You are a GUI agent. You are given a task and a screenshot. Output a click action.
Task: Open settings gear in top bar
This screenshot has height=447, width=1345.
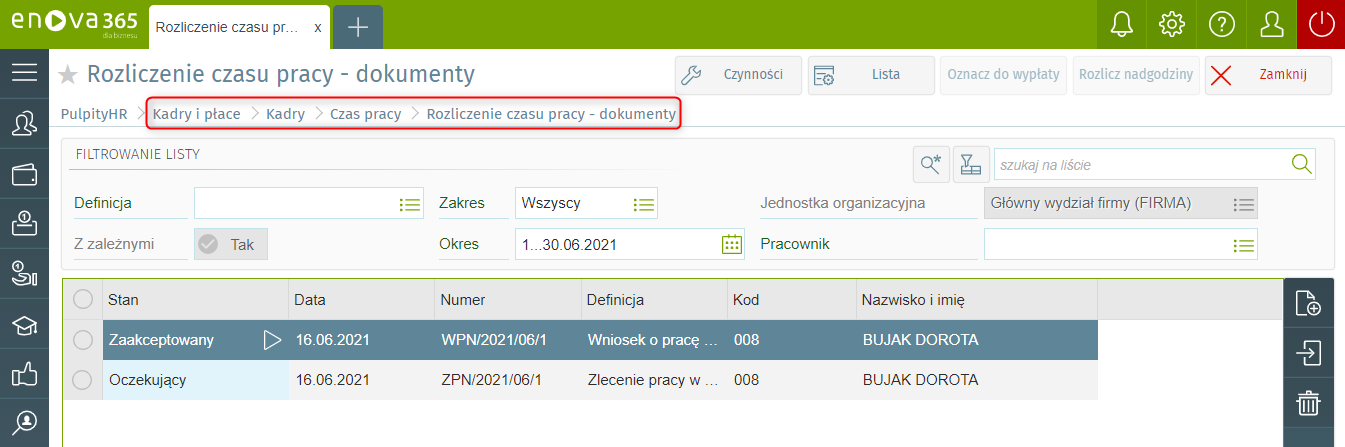click(x=1171, y=24)
